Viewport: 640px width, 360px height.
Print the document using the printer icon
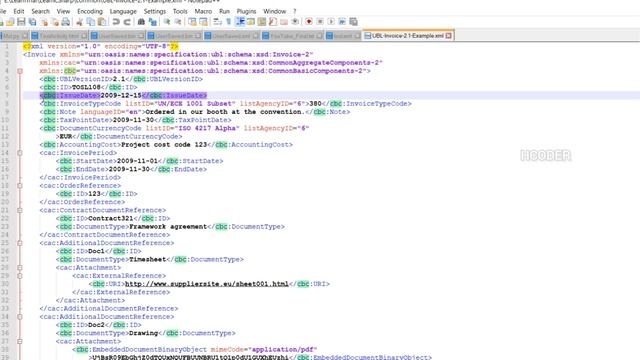tap(65, 22)
